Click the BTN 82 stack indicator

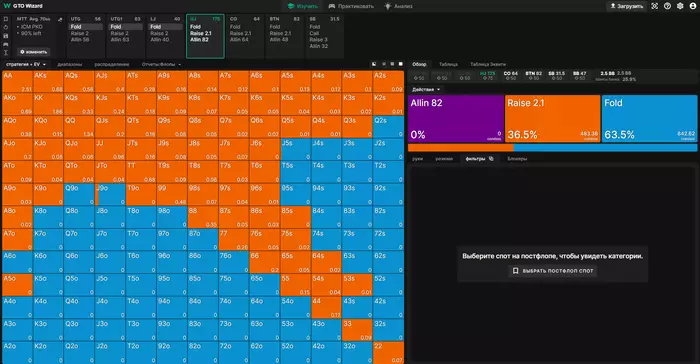(533, 75)
